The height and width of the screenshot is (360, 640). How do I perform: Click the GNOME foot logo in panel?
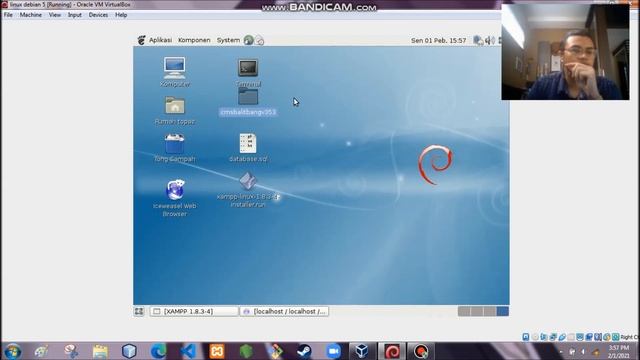pos(142,40)
